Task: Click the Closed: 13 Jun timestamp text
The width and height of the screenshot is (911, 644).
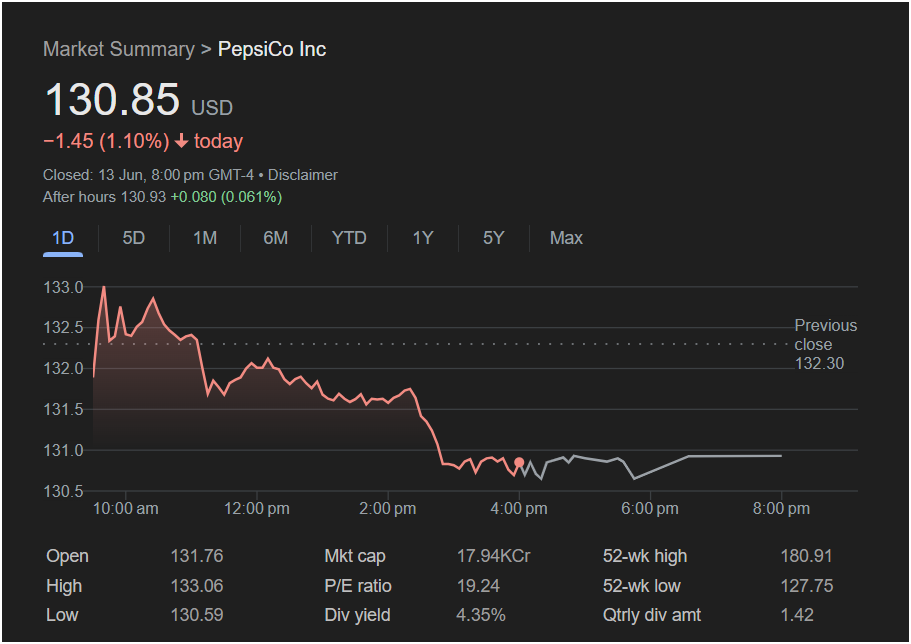Action: 148,175
